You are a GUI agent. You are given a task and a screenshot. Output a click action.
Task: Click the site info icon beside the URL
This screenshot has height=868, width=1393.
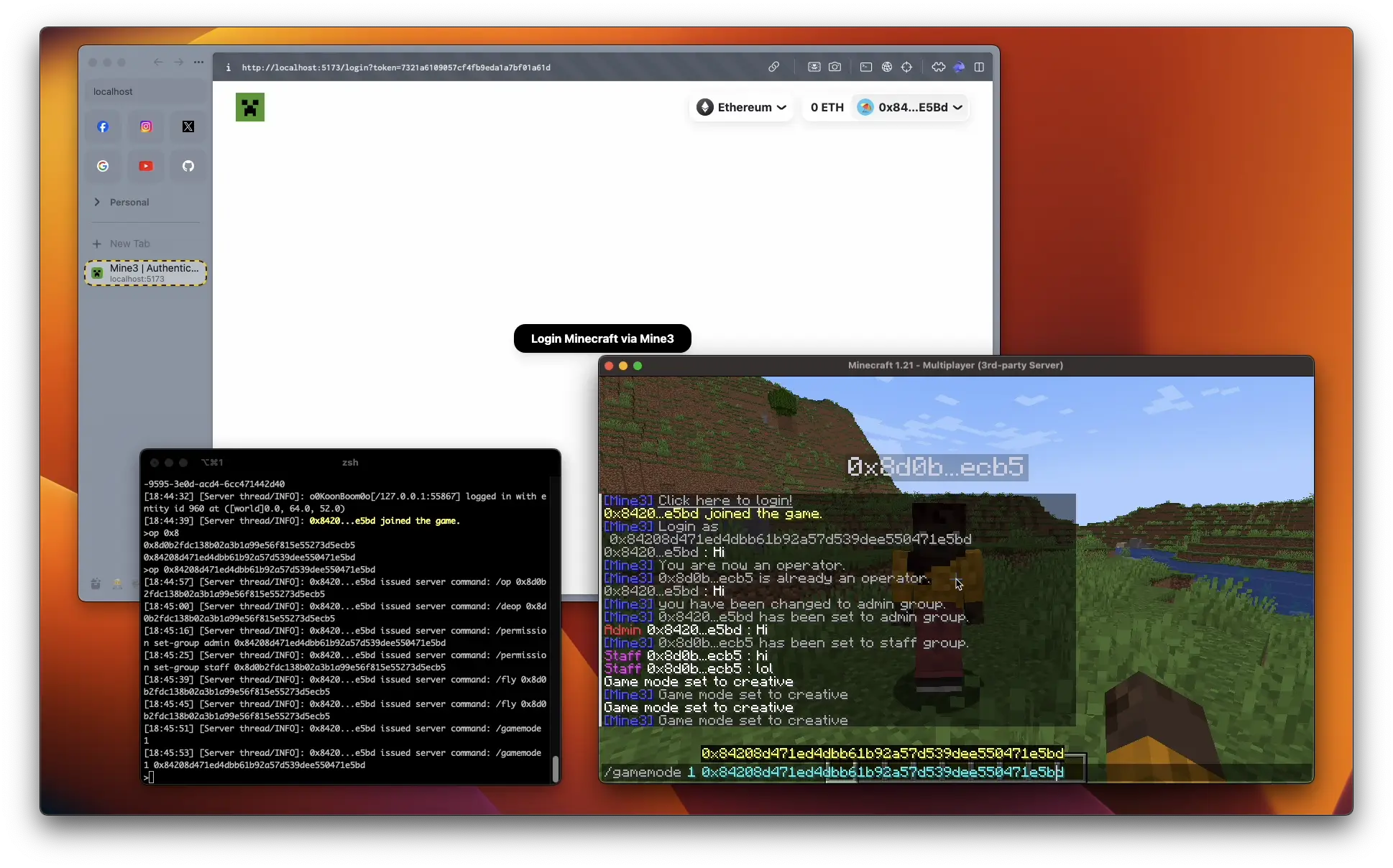pos(229,68)
